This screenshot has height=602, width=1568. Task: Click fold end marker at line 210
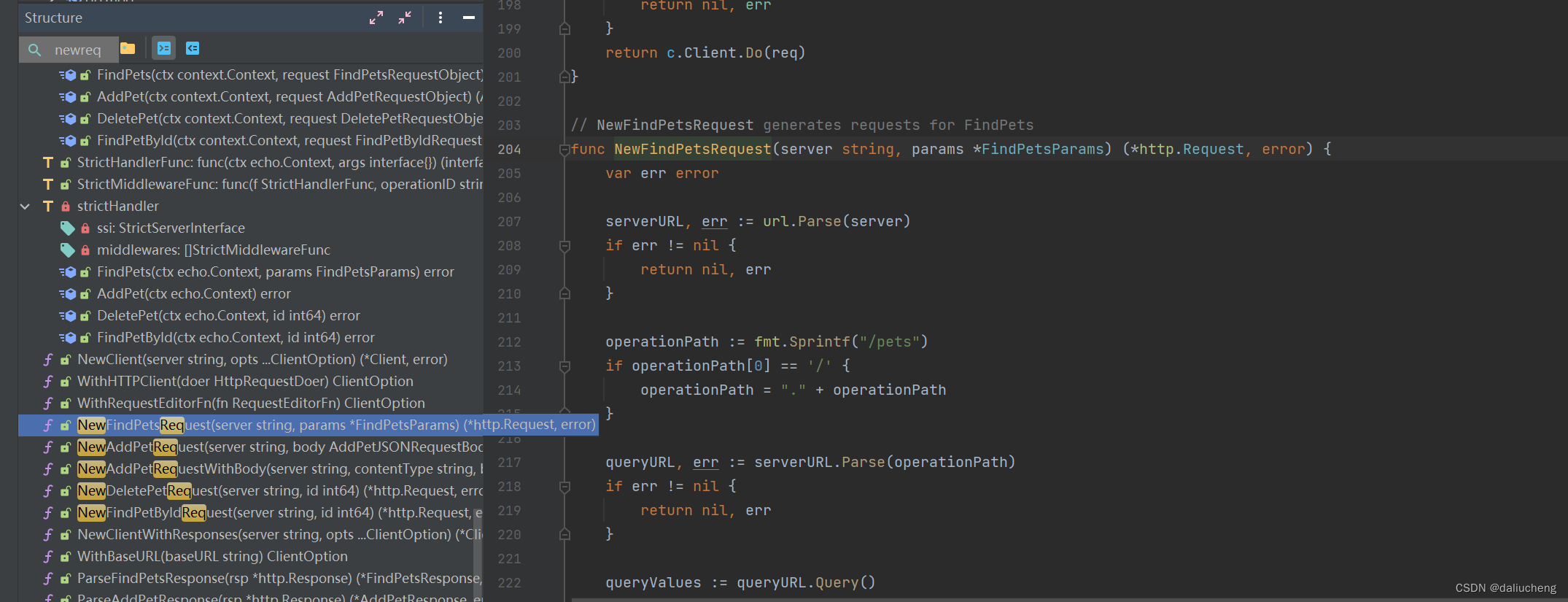[564, 293]
